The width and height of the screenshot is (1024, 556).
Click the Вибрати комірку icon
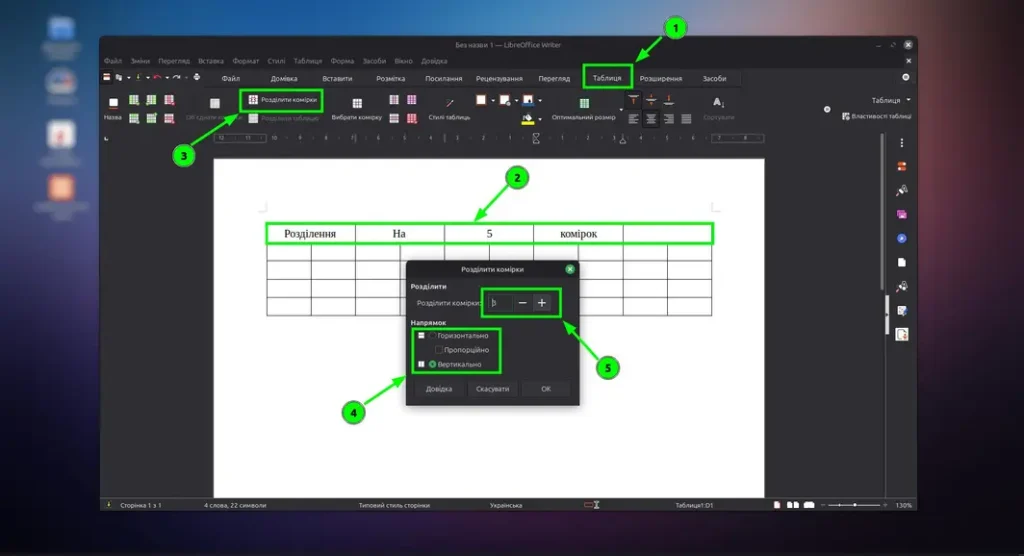pos(357,103)
